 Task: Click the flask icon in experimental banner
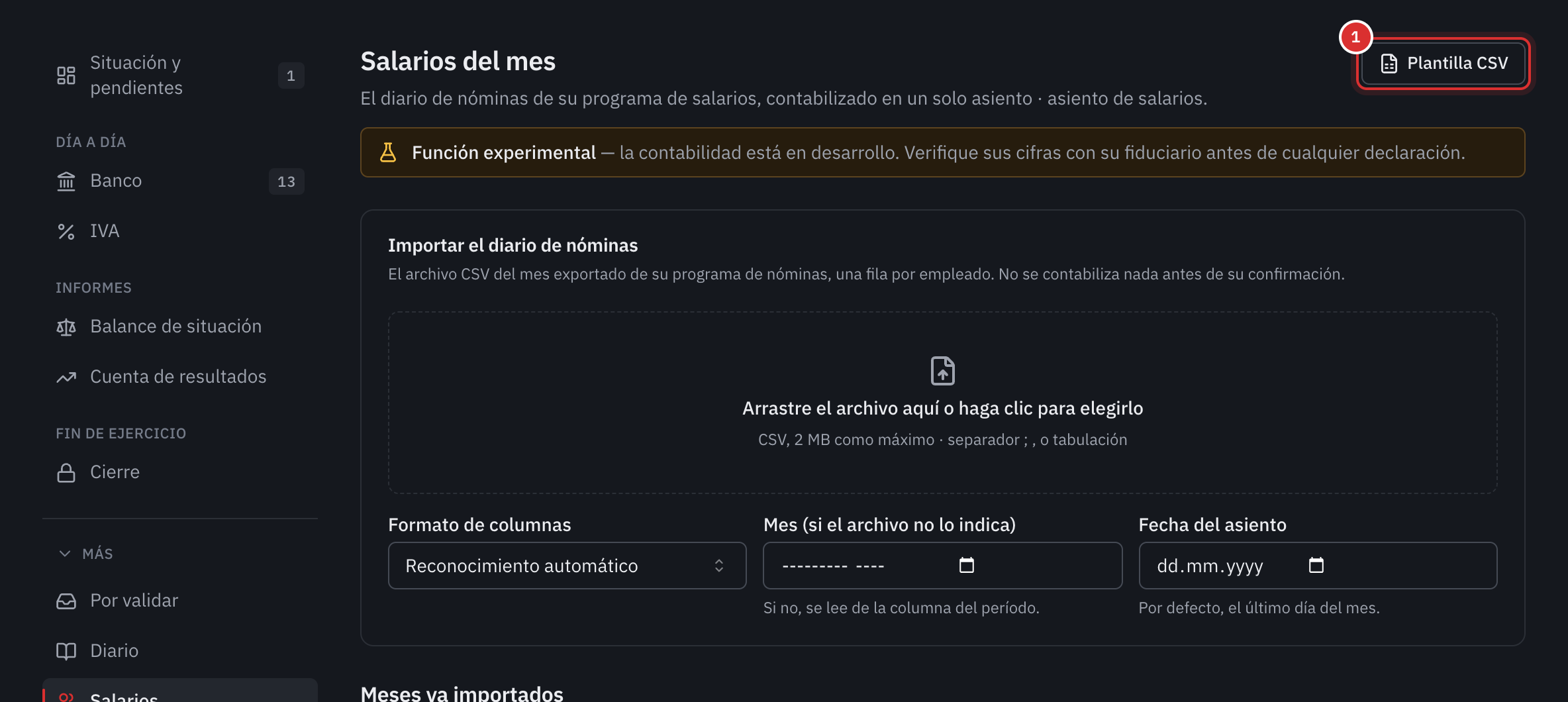(388, 152)
